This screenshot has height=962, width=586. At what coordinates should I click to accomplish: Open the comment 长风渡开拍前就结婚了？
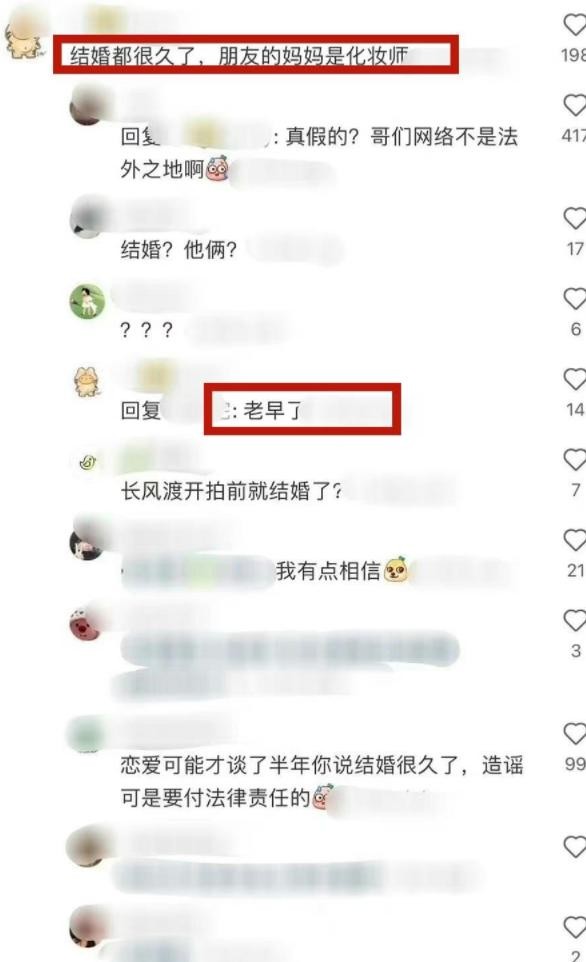pyautogui.click(x=231, y=491)
